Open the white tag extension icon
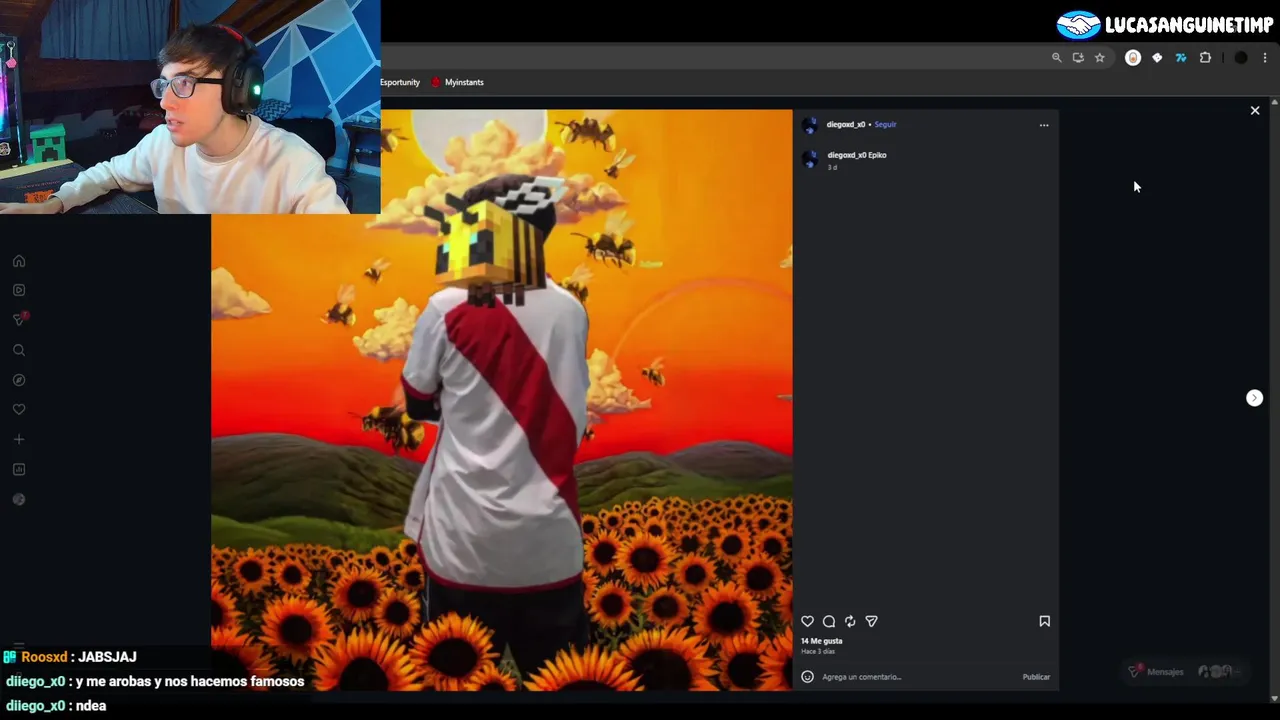Viewport: 1280px width, 720px height. pos(1157,58)
